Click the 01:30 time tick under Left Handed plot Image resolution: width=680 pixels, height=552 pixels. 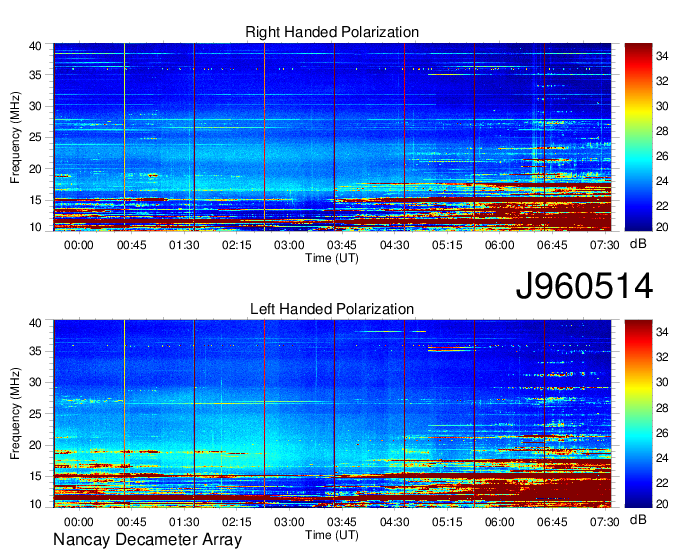[x=184, y=522]
